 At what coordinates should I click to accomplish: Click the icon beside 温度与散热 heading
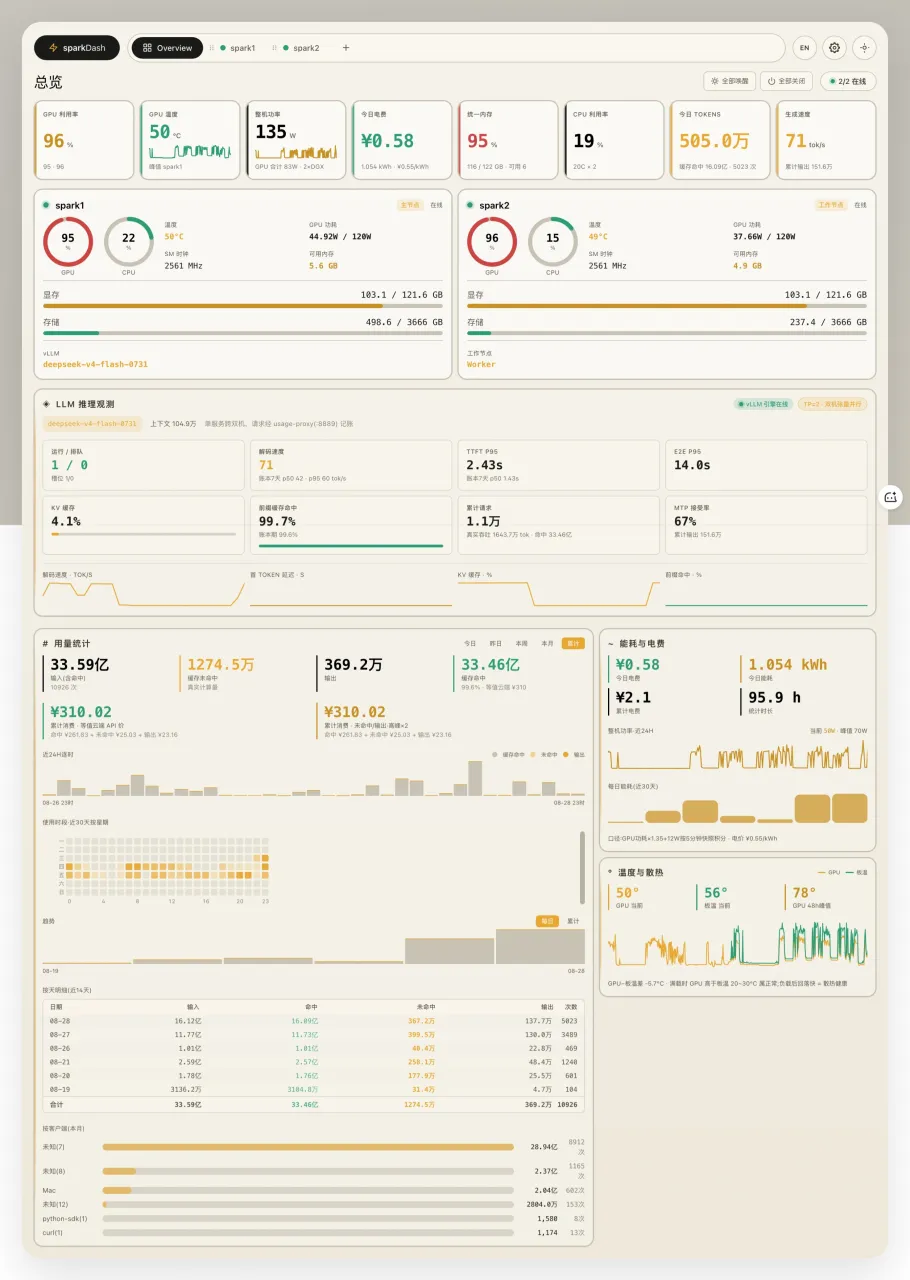pyautogui.click(x=610, y=872)
